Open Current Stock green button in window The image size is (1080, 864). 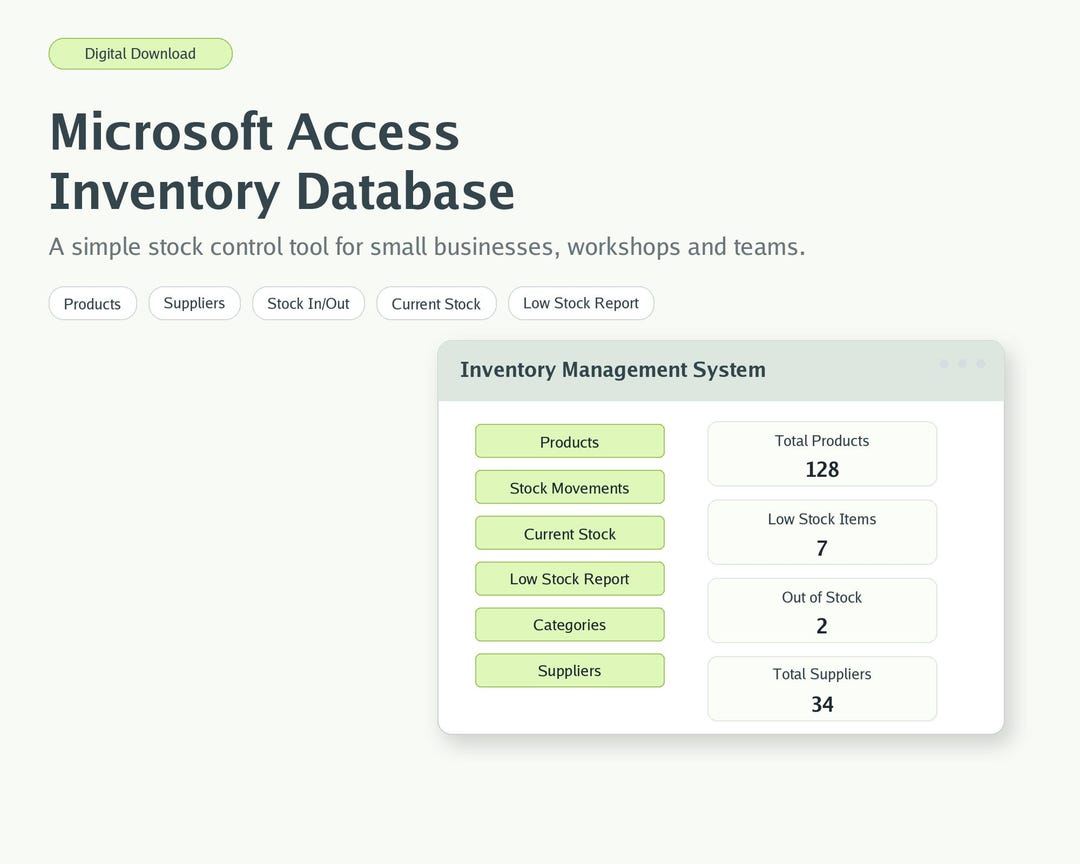point(570,533)
